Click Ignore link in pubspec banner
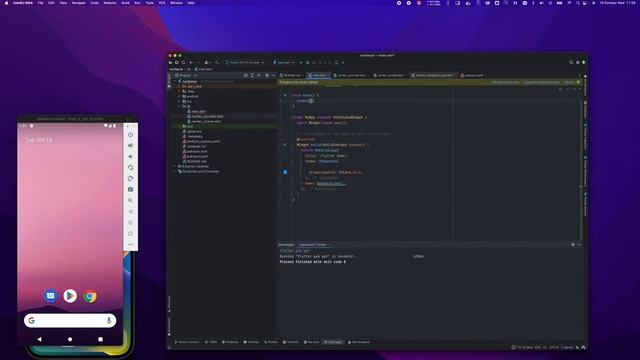This screenshot has width=640, height=360. 569,82
